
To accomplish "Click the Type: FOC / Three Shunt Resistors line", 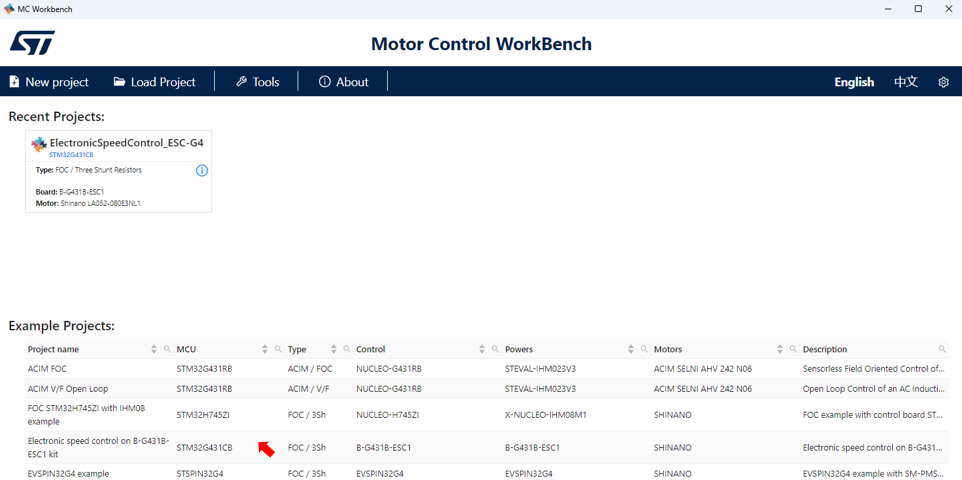I will 88,170.
